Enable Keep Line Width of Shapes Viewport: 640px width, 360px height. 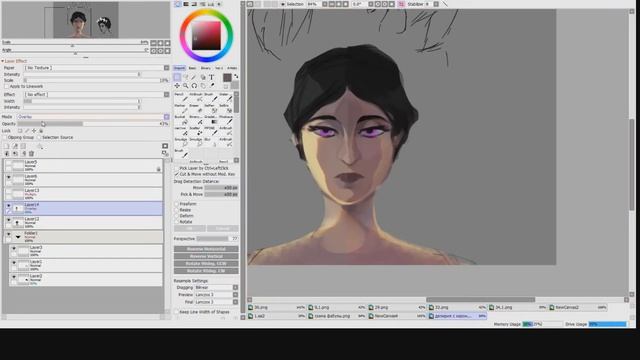[x=177, y=312]
